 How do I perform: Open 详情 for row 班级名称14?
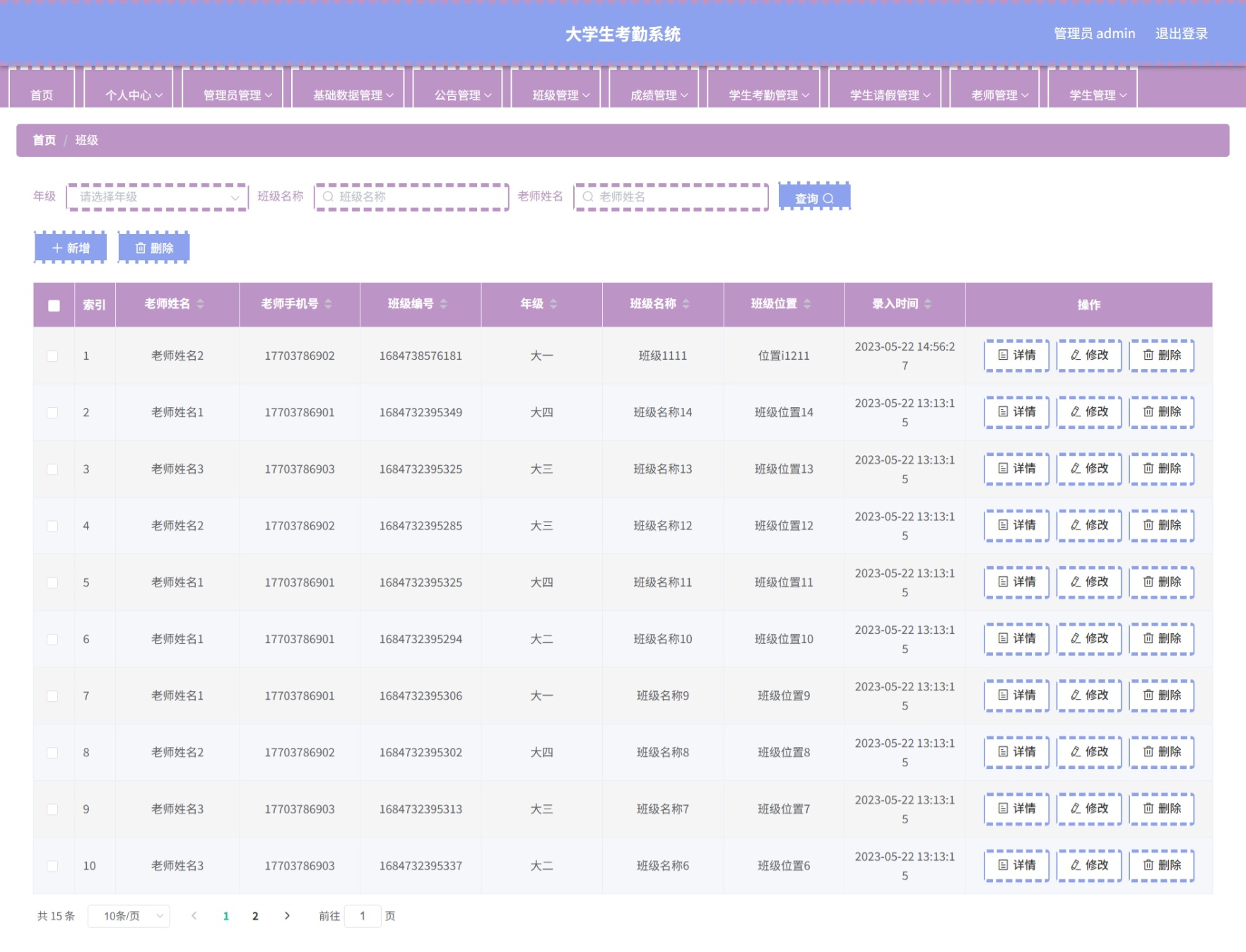pos(1017,412)
